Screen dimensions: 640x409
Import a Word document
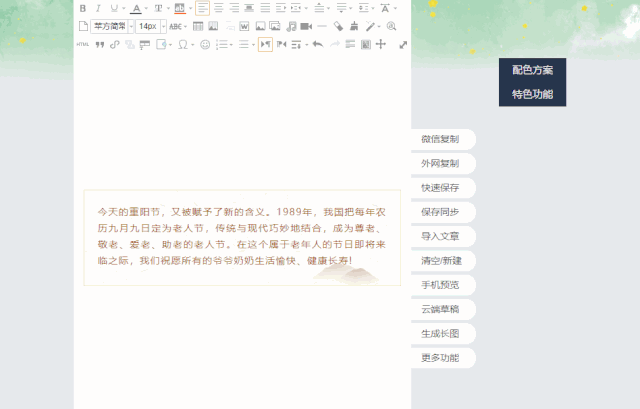click(244, 26)
